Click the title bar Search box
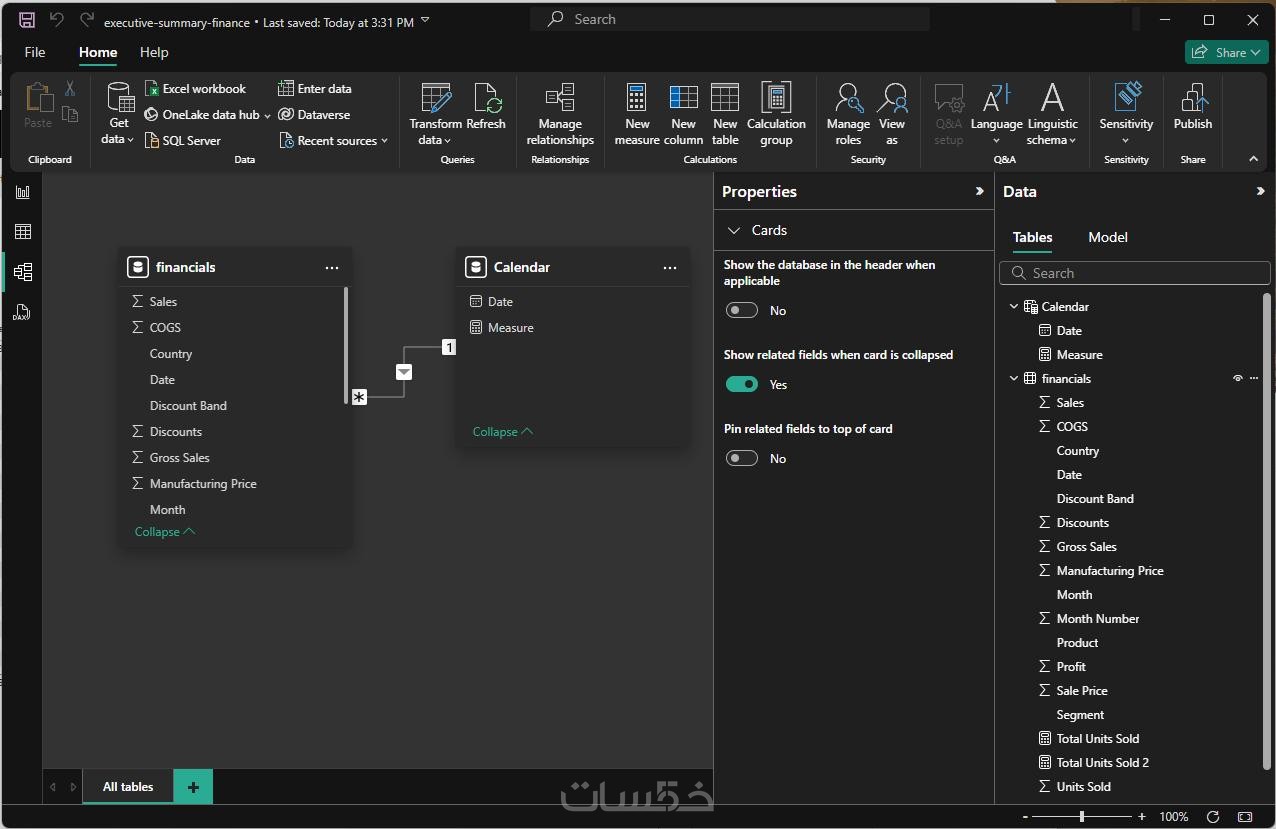 pyautogui.click(x=730, y=19)
